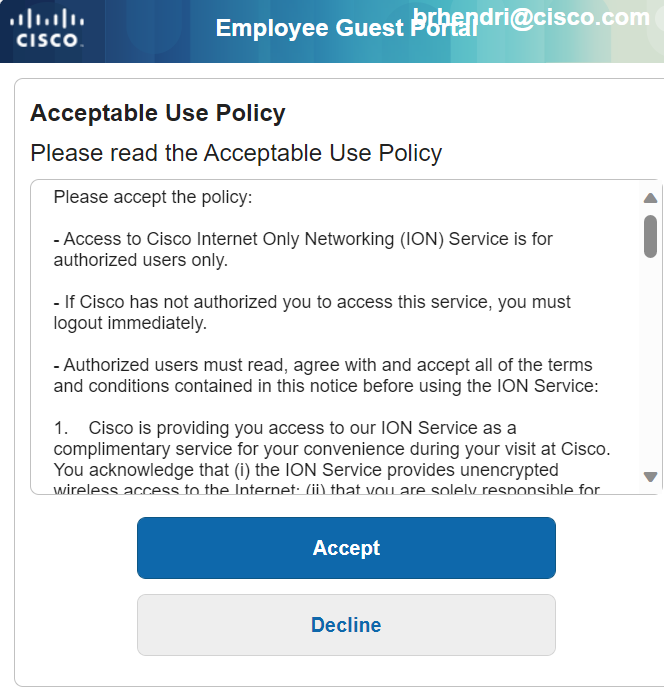Click the Cisco logo in header

coord(50,28)
